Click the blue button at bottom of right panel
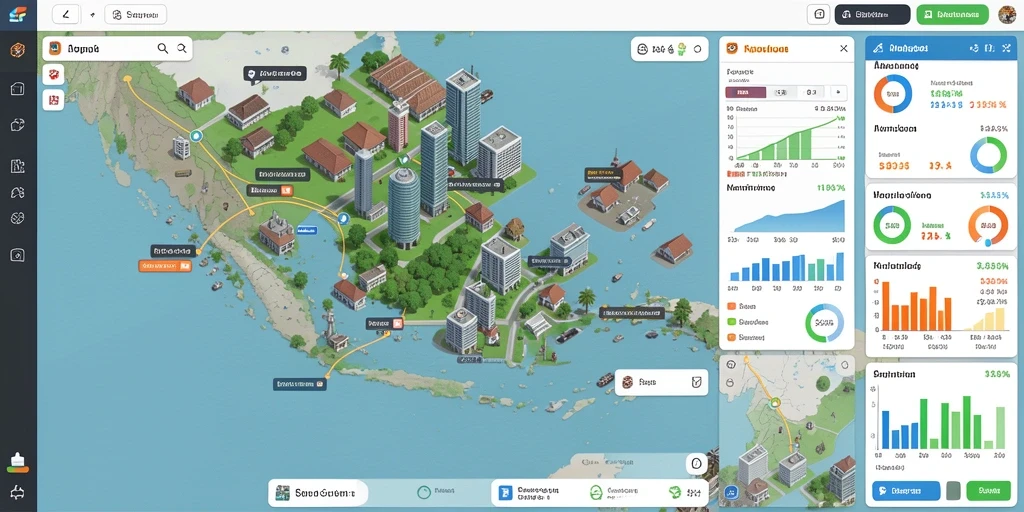 (906, 490)
